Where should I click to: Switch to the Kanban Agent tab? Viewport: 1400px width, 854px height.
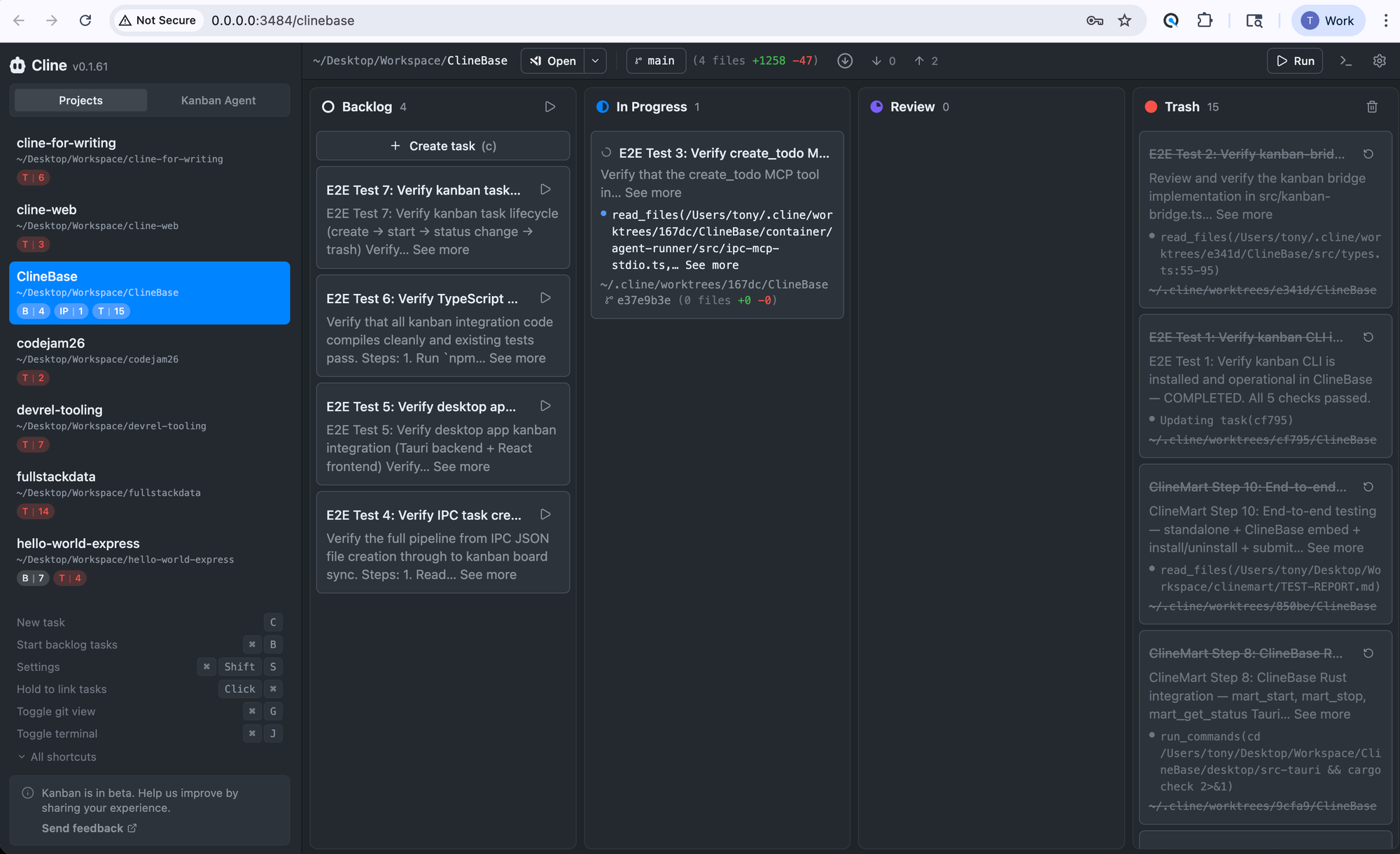click(218, 100)
